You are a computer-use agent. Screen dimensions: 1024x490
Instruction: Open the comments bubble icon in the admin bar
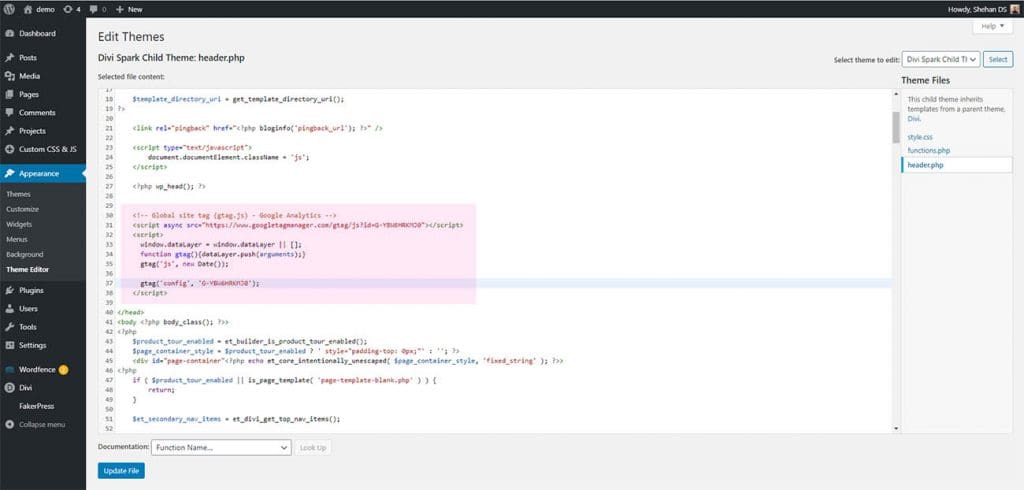93,9
